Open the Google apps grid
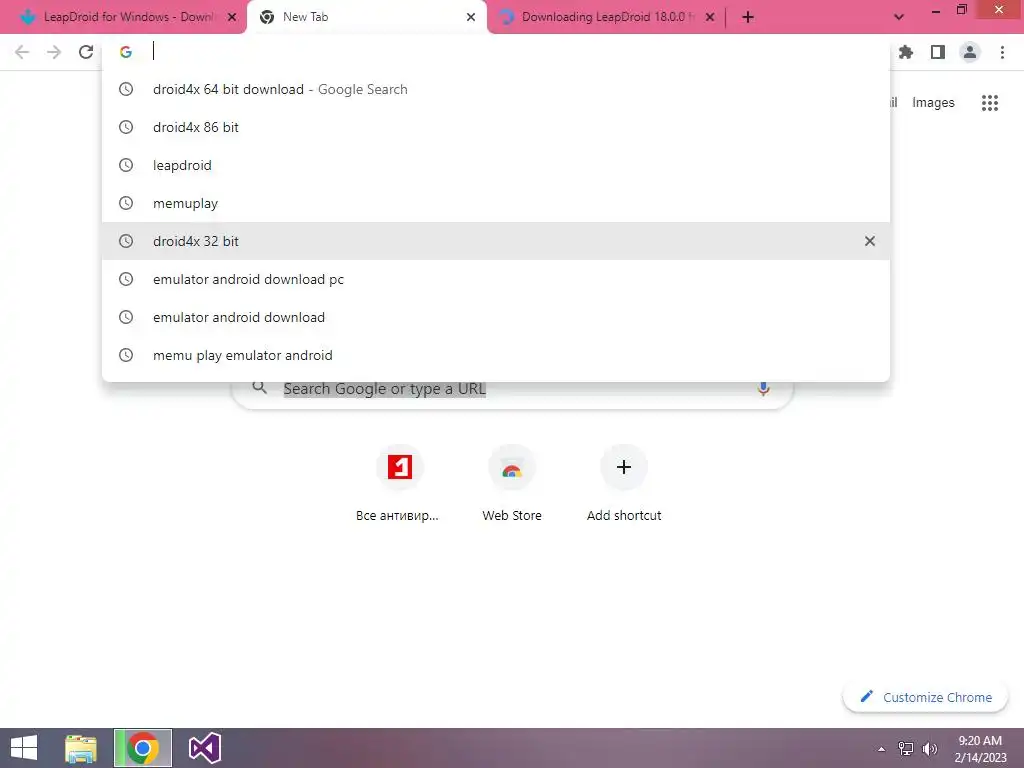 [990, 103]
